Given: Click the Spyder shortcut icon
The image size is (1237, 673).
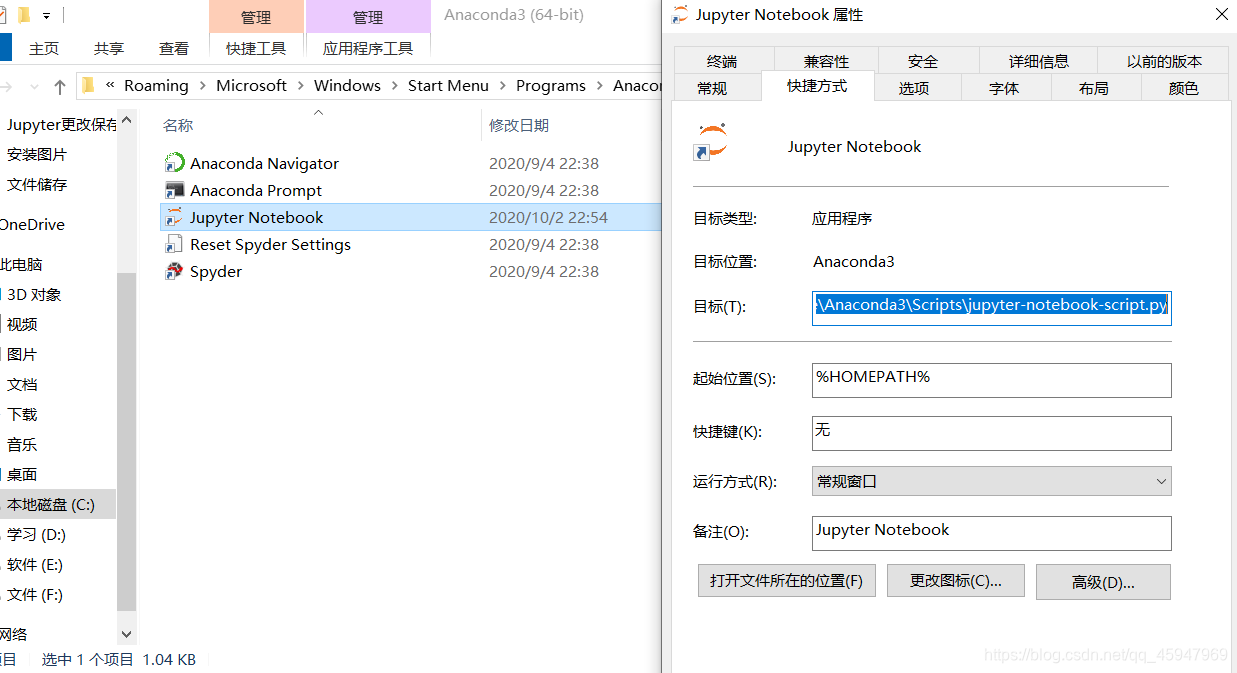Looking at the screenshot, I should click(x=175, y=271).
